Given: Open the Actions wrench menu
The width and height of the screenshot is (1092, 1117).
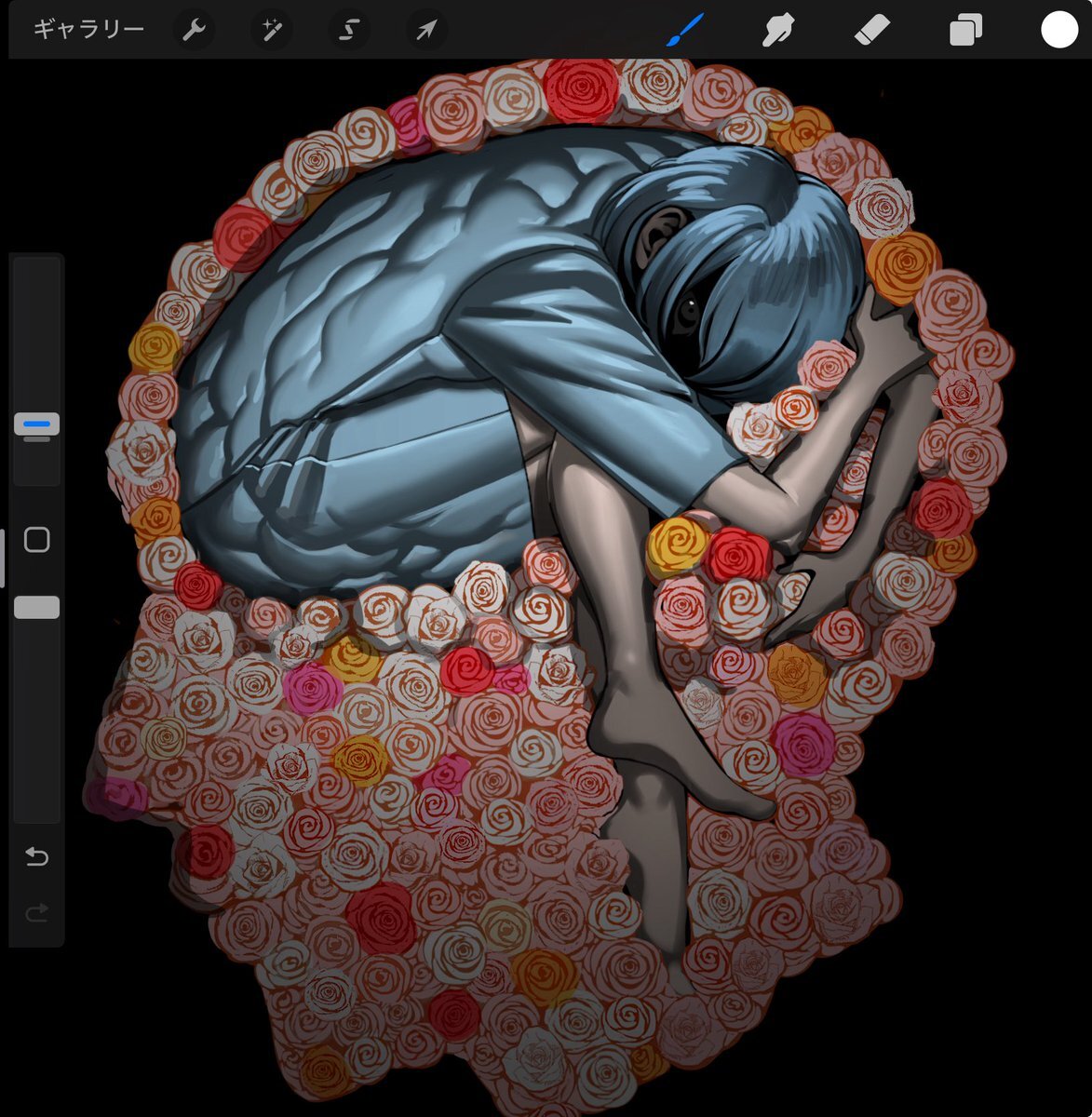Looking at the screenshot, I should 194,31.
